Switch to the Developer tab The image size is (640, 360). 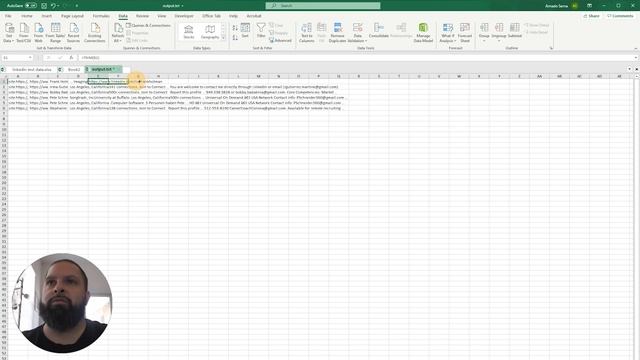tap(184, 16)
